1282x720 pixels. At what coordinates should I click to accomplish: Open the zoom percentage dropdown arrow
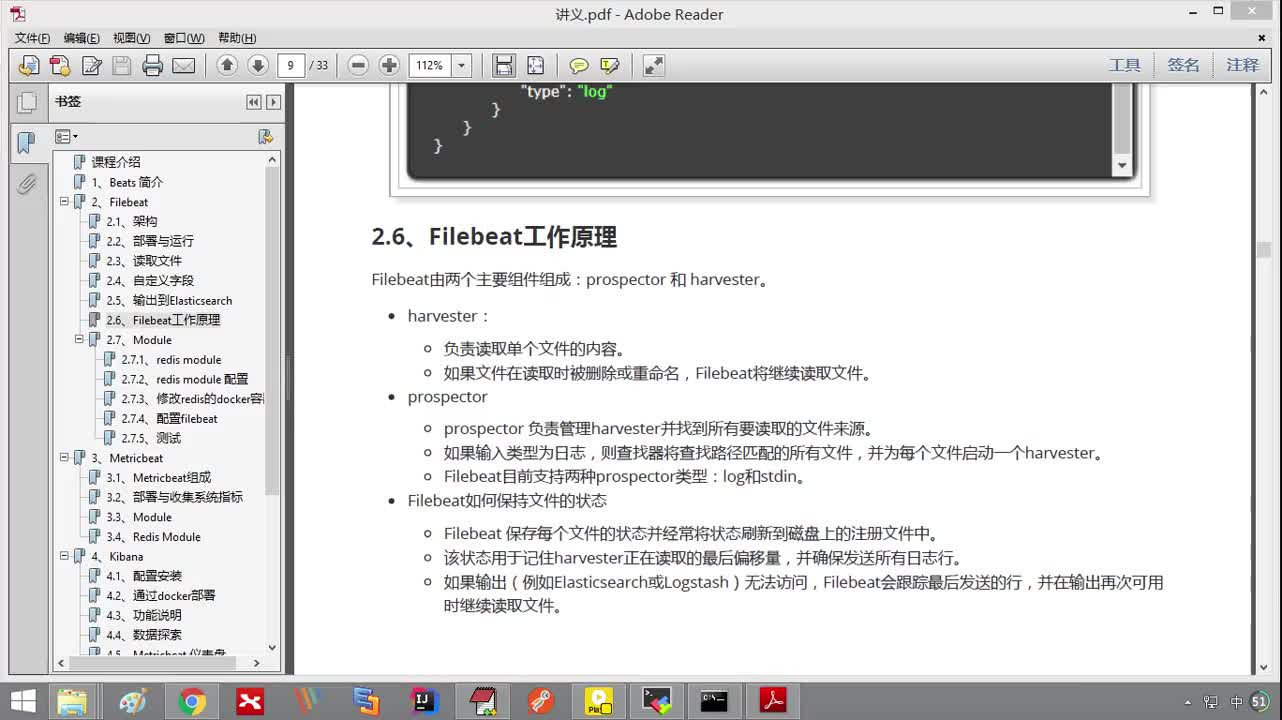click(461, 65)
